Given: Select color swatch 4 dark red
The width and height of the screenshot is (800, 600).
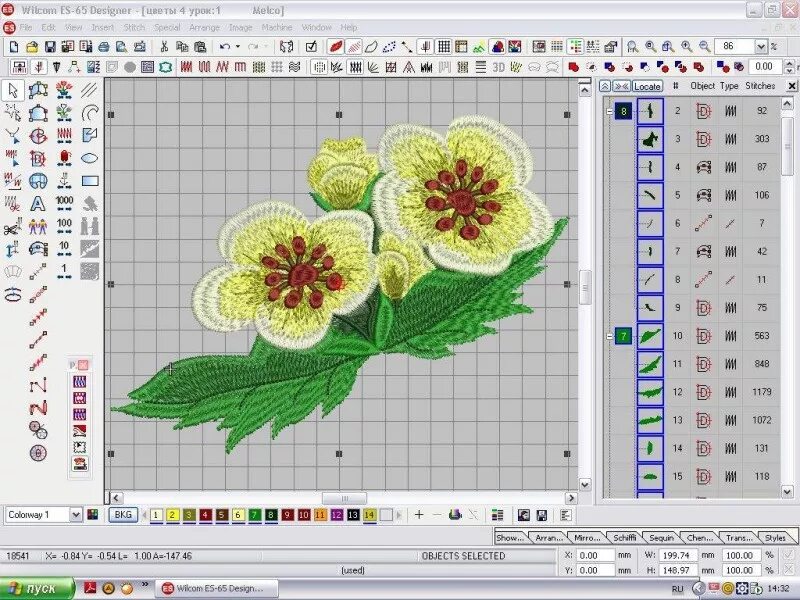Looking at the screenshot, I should [205, 515].
